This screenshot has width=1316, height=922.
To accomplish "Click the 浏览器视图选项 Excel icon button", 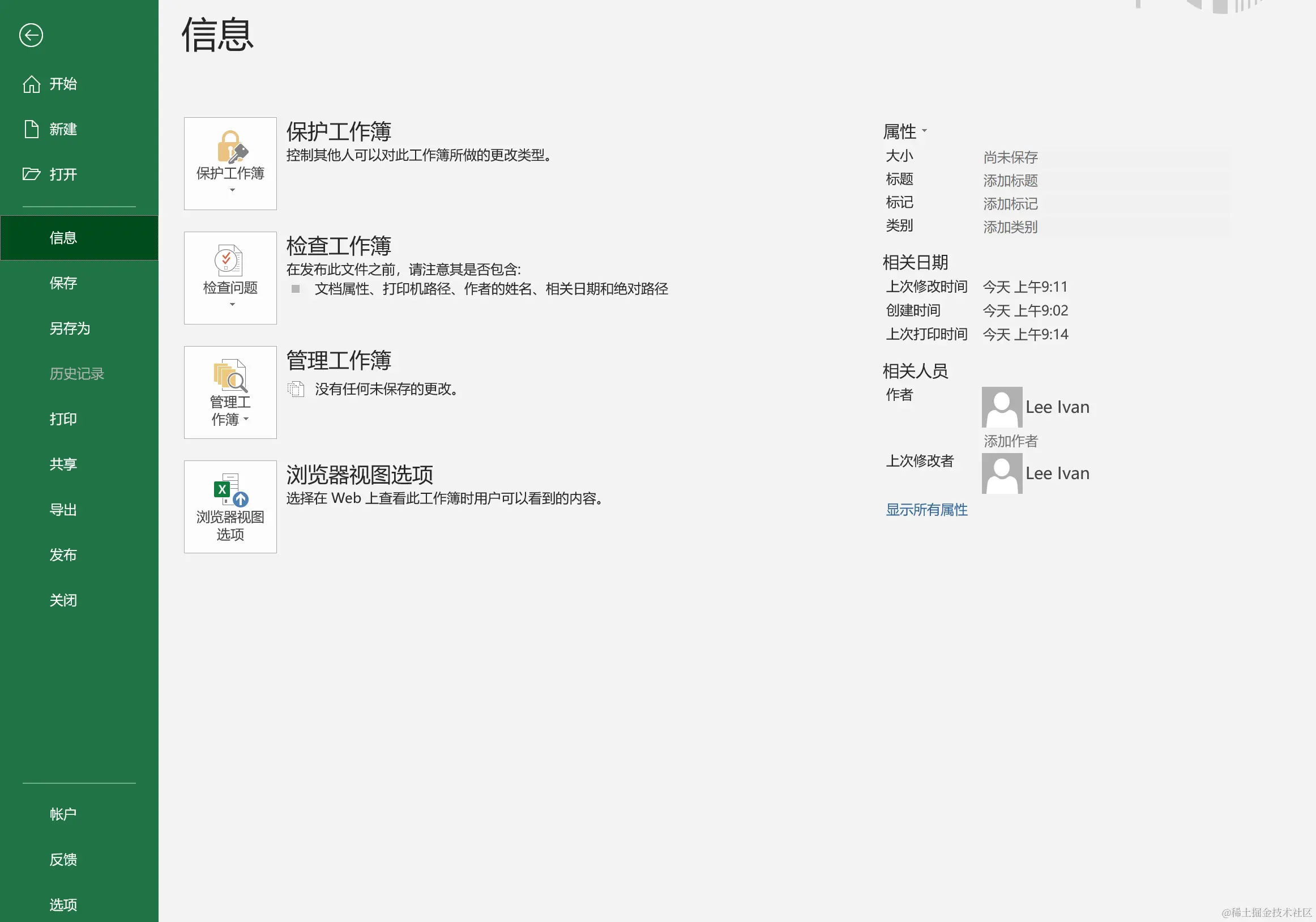I will (230, 507).
